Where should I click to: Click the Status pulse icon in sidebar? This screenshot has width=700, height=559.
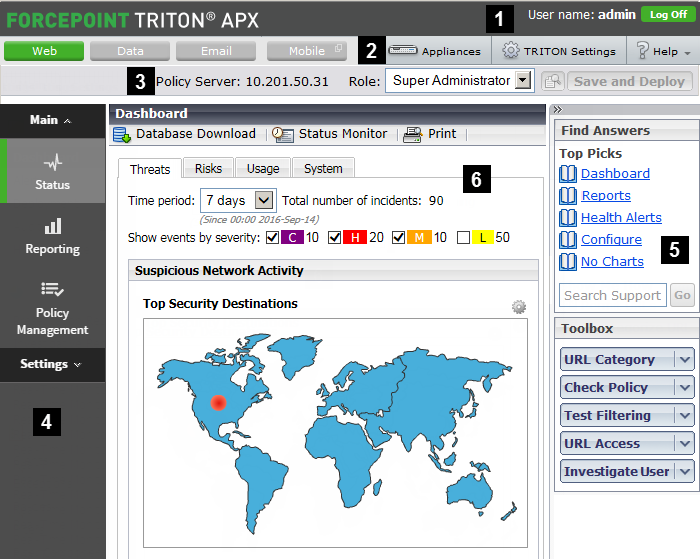tap(53, 163)
